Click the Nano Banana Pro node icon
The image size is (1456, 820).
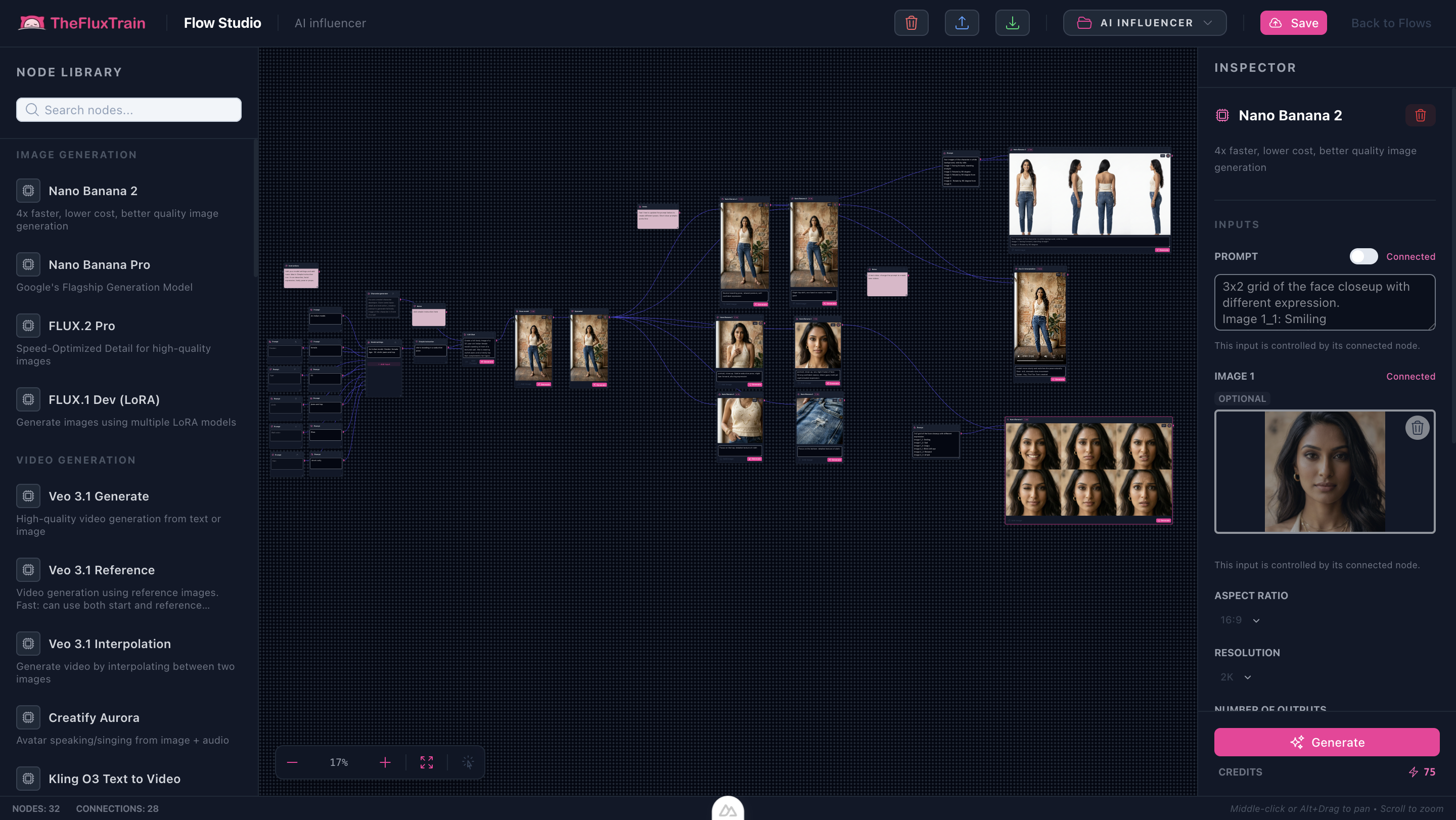28,264
